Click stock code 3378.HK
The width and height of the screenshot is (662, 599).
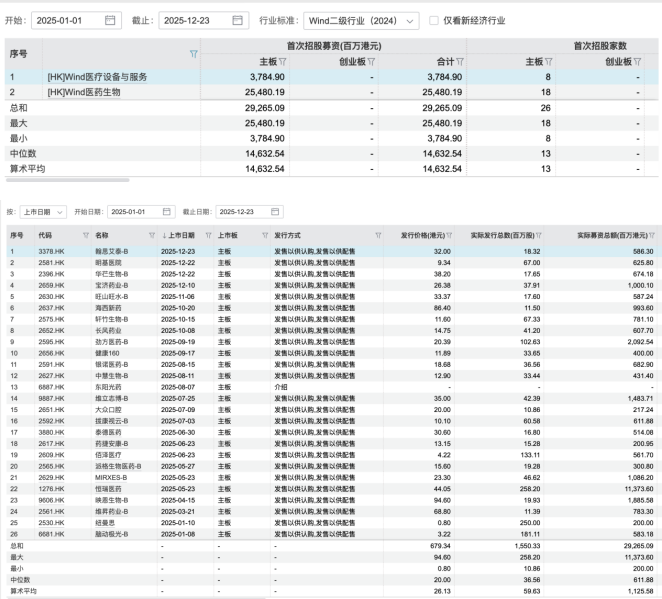(52, 250)
